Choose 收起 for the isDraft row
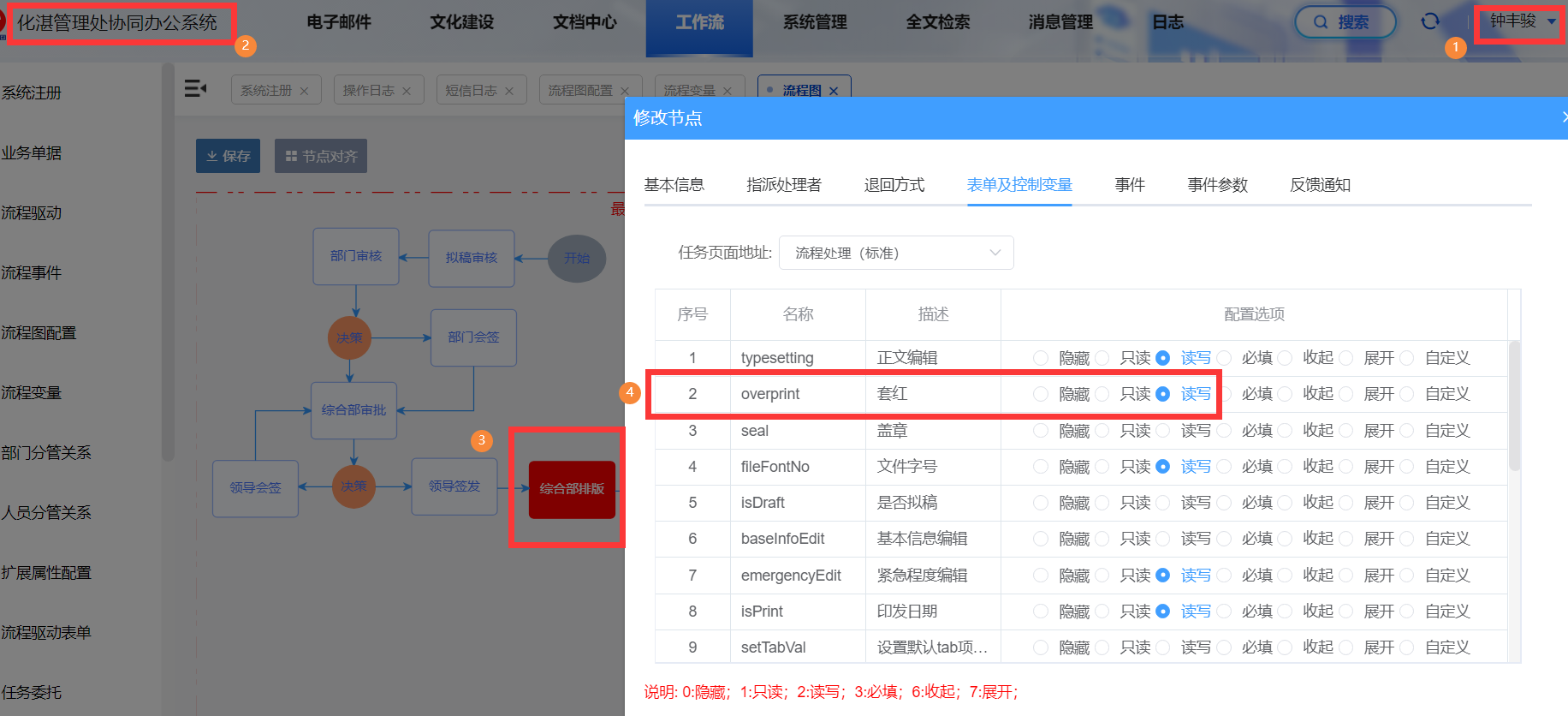Viewport: 1568px width, 716px height. tap(1286, 503)
